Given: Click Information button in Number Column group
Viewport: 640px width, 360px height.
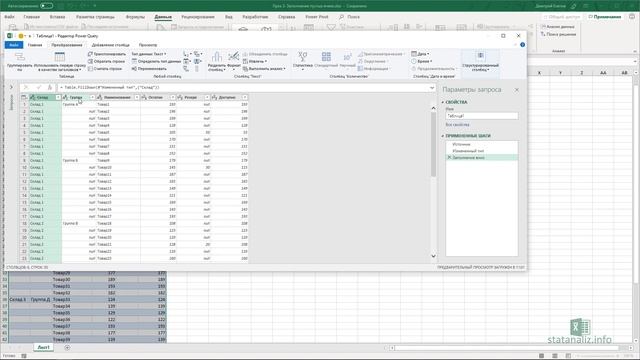Looking at the screenshot, I should point(373,69).
